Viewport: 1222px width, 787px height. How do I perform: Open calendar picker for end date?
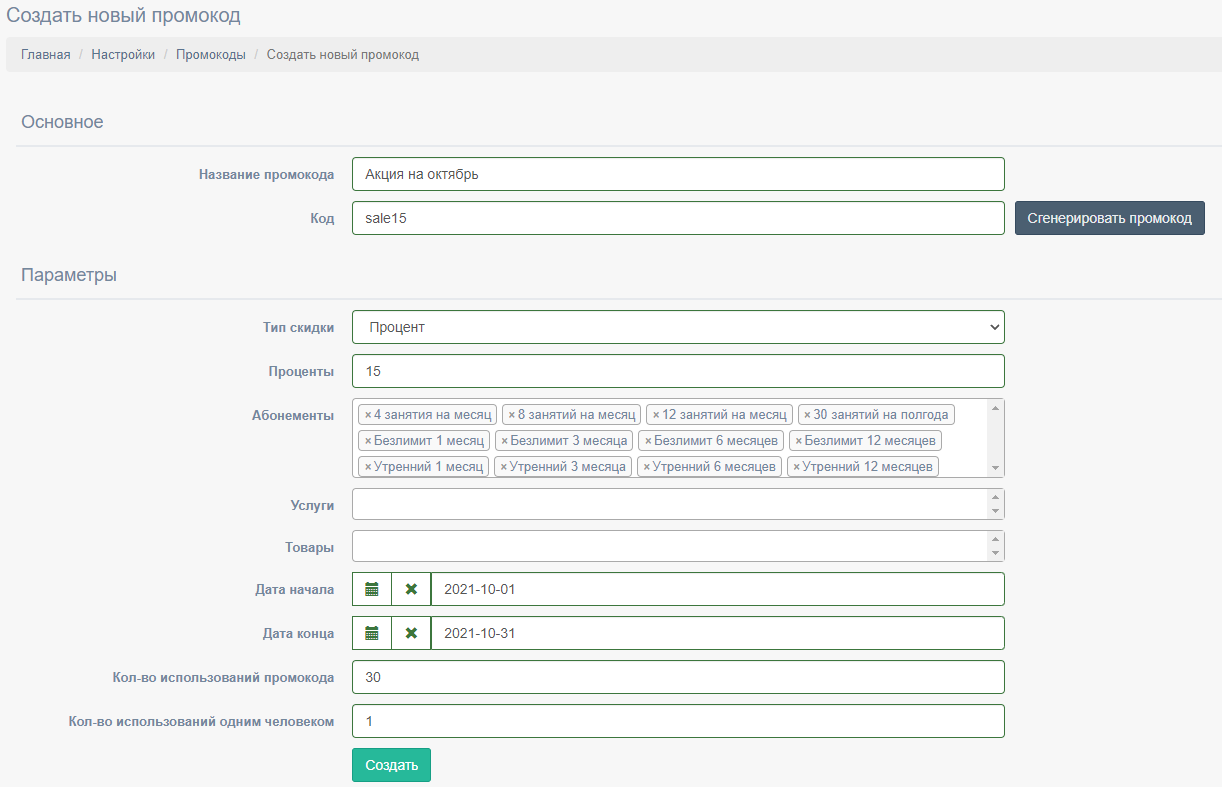pos(372,633)
